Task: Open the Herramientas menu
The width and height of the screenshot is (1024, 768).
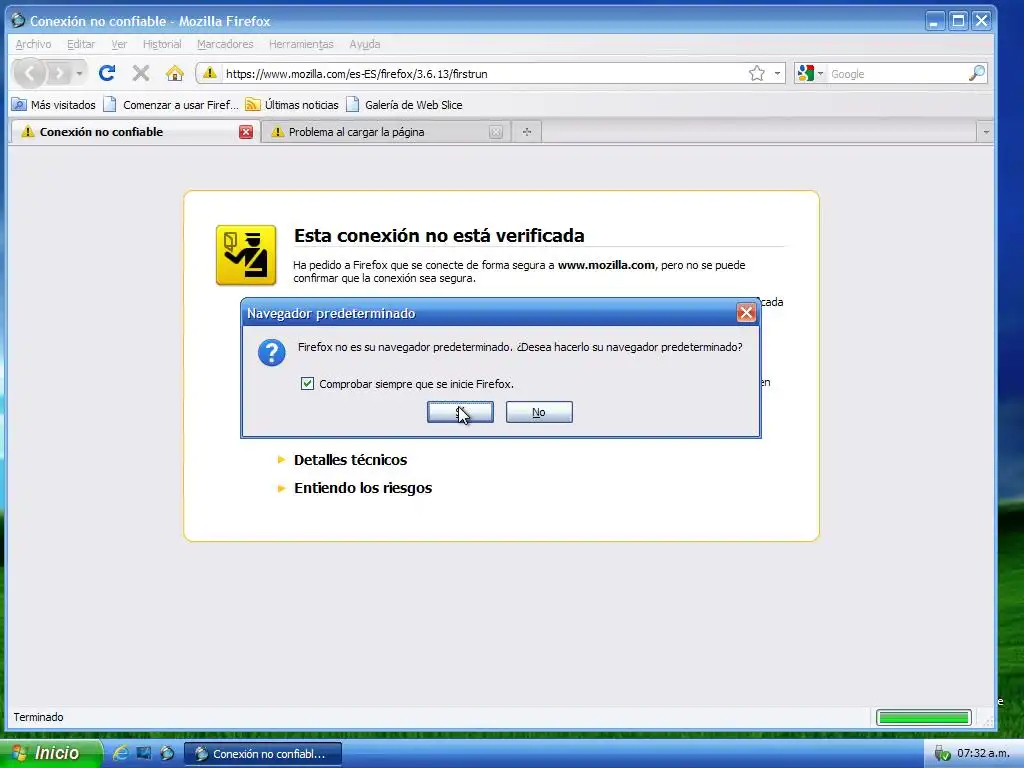Action: (301, 44)
